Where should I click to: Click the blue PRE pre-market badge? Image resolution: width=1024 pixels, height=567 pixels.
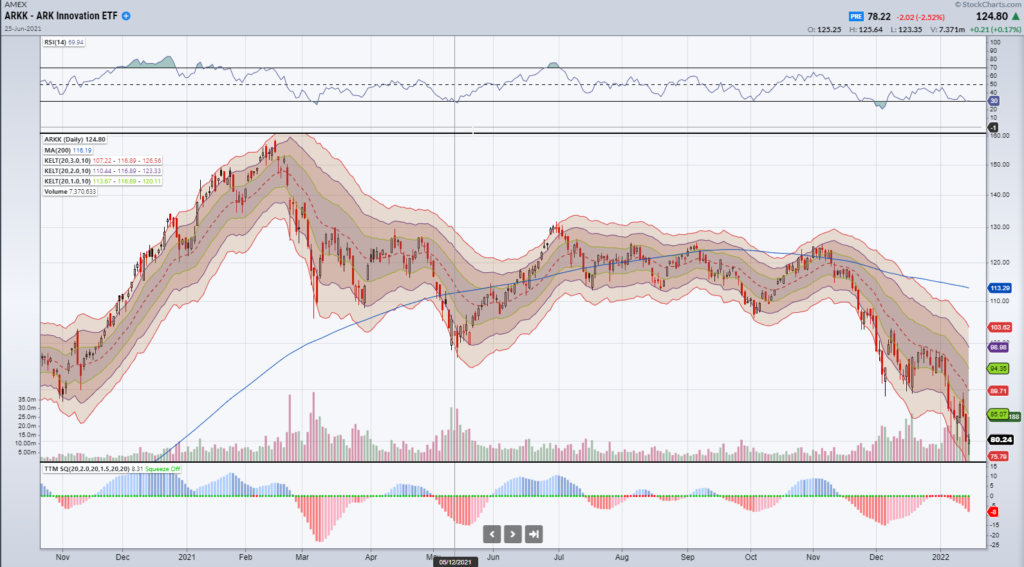point(856,16)
